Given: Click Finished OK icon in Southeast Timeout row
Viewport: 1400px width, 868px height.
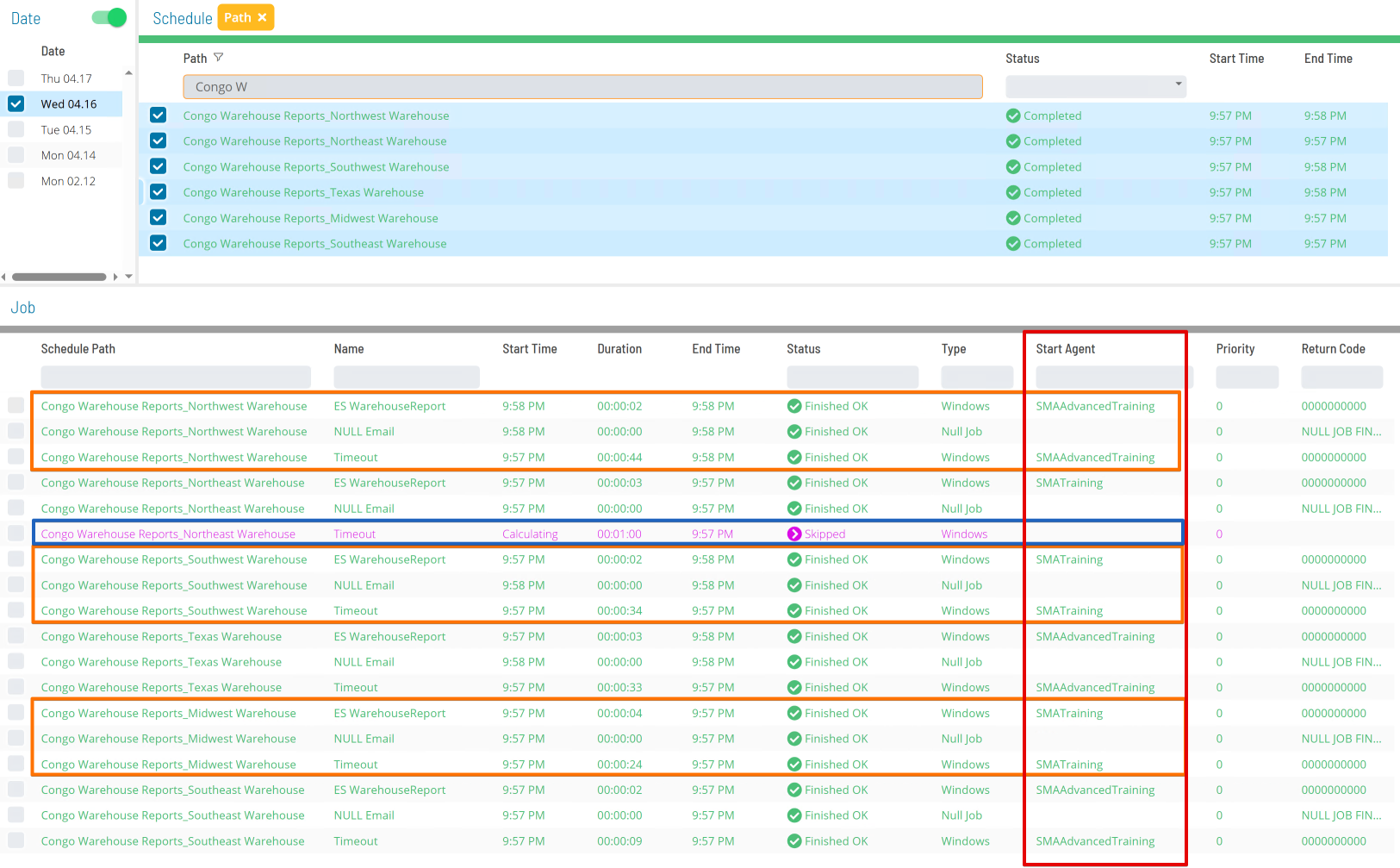Looking at the screenshot, I should pos(794,840).
